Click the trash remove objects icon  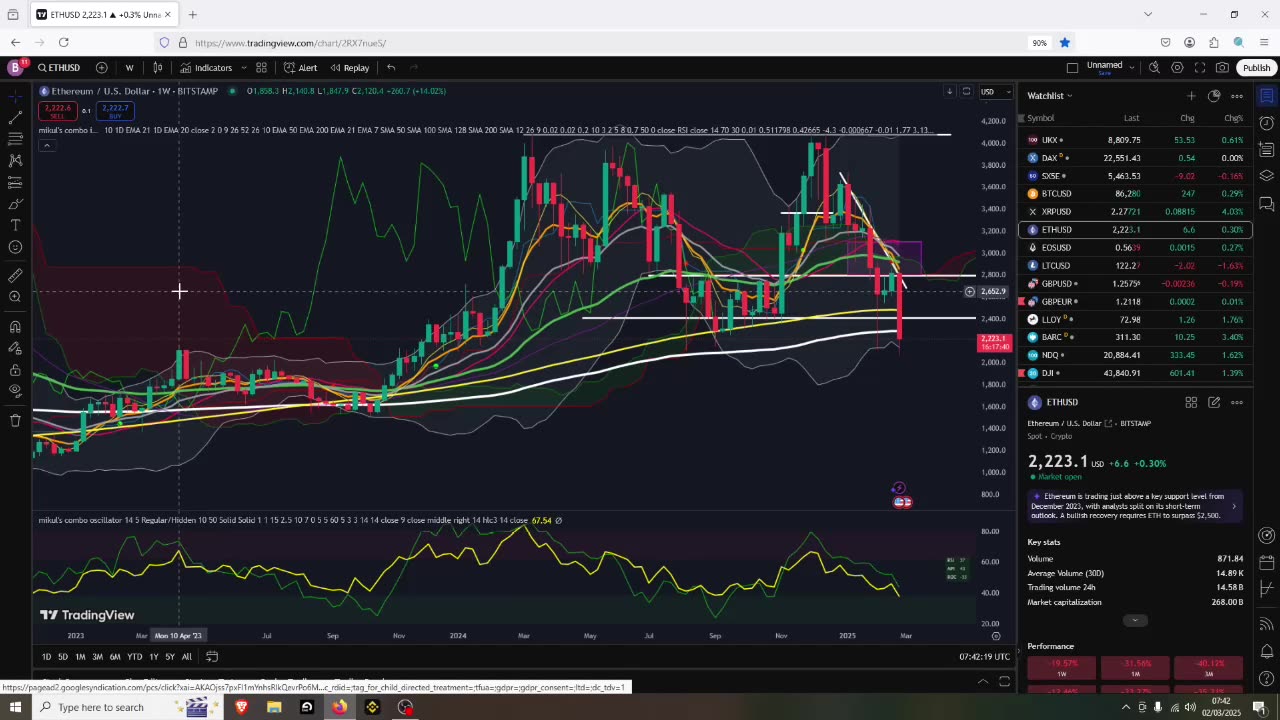click(x=15, y=421)
